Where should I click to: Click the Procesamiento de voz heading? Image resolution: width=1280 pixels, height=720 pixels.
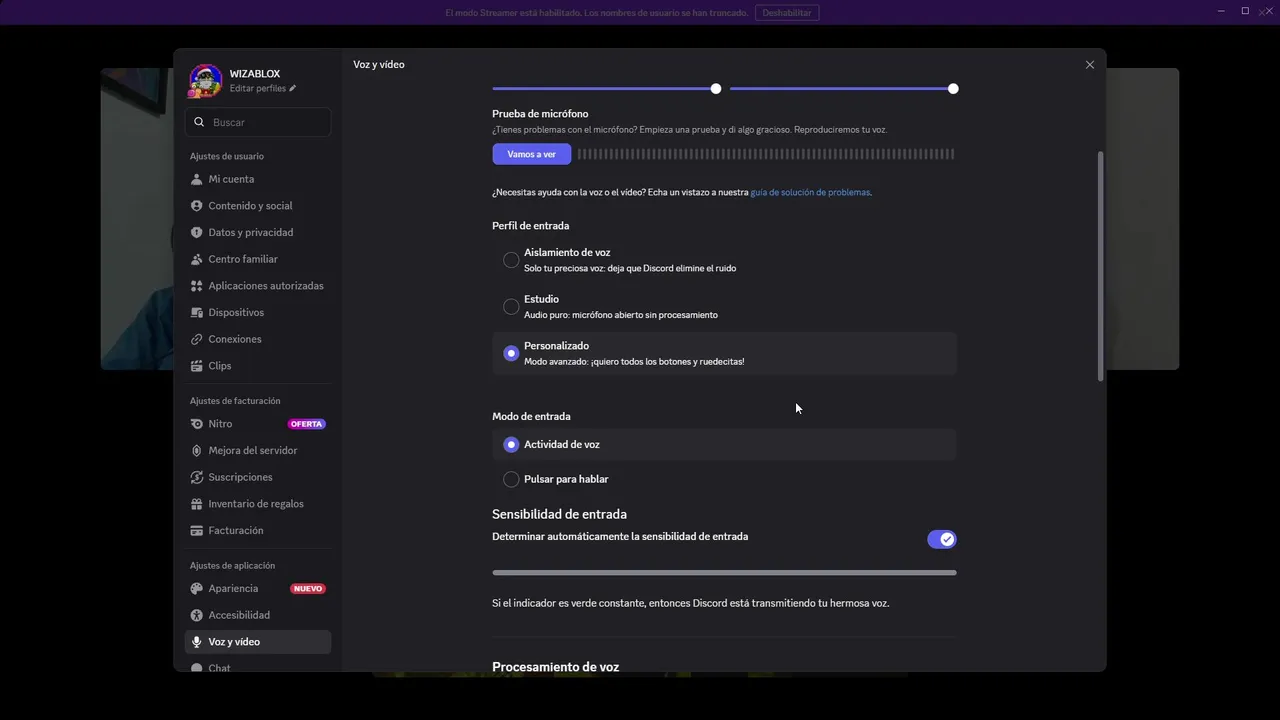pos(555,667)
